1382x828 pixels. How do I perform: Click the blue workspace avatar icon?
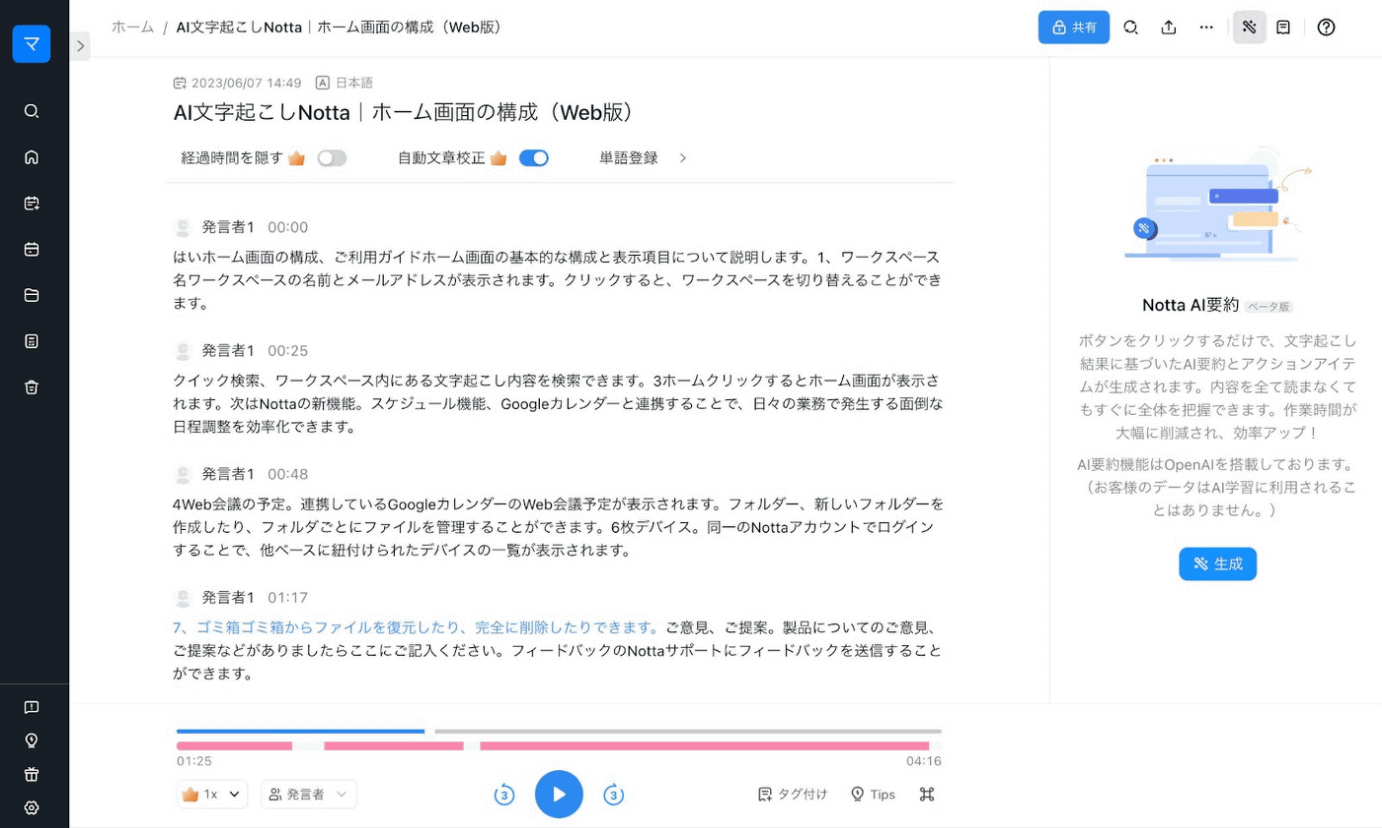(31, 44)
